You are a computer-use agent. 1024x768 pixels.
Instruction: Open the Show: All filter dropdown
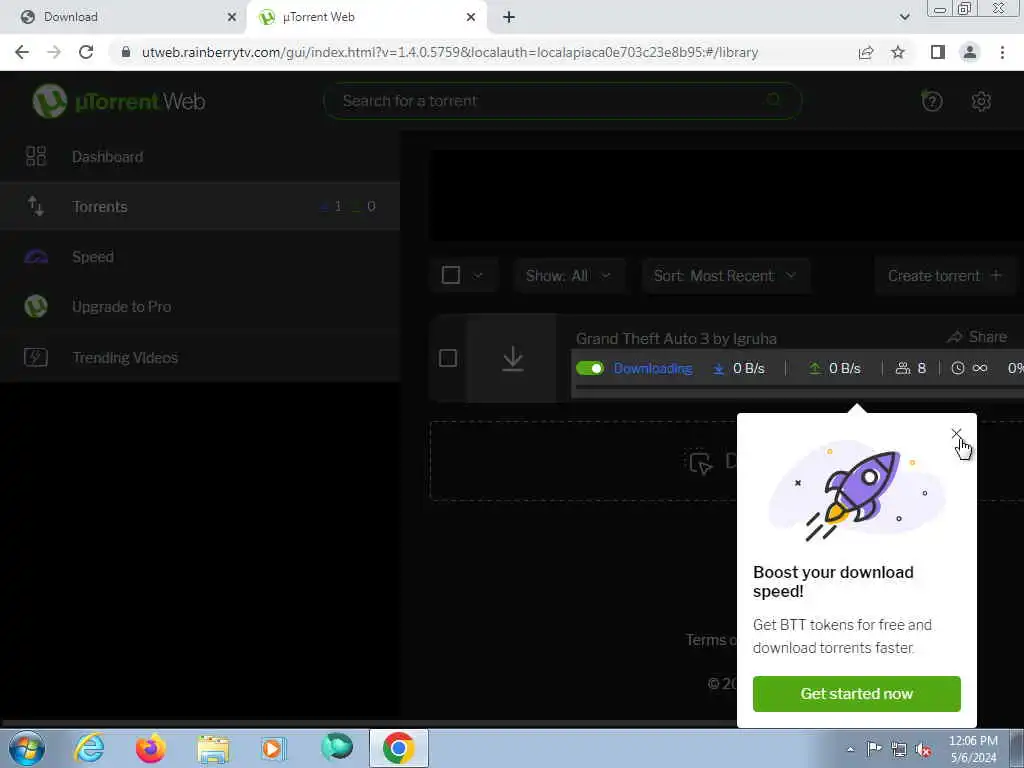pyautogui.click(x=568, y=276)
